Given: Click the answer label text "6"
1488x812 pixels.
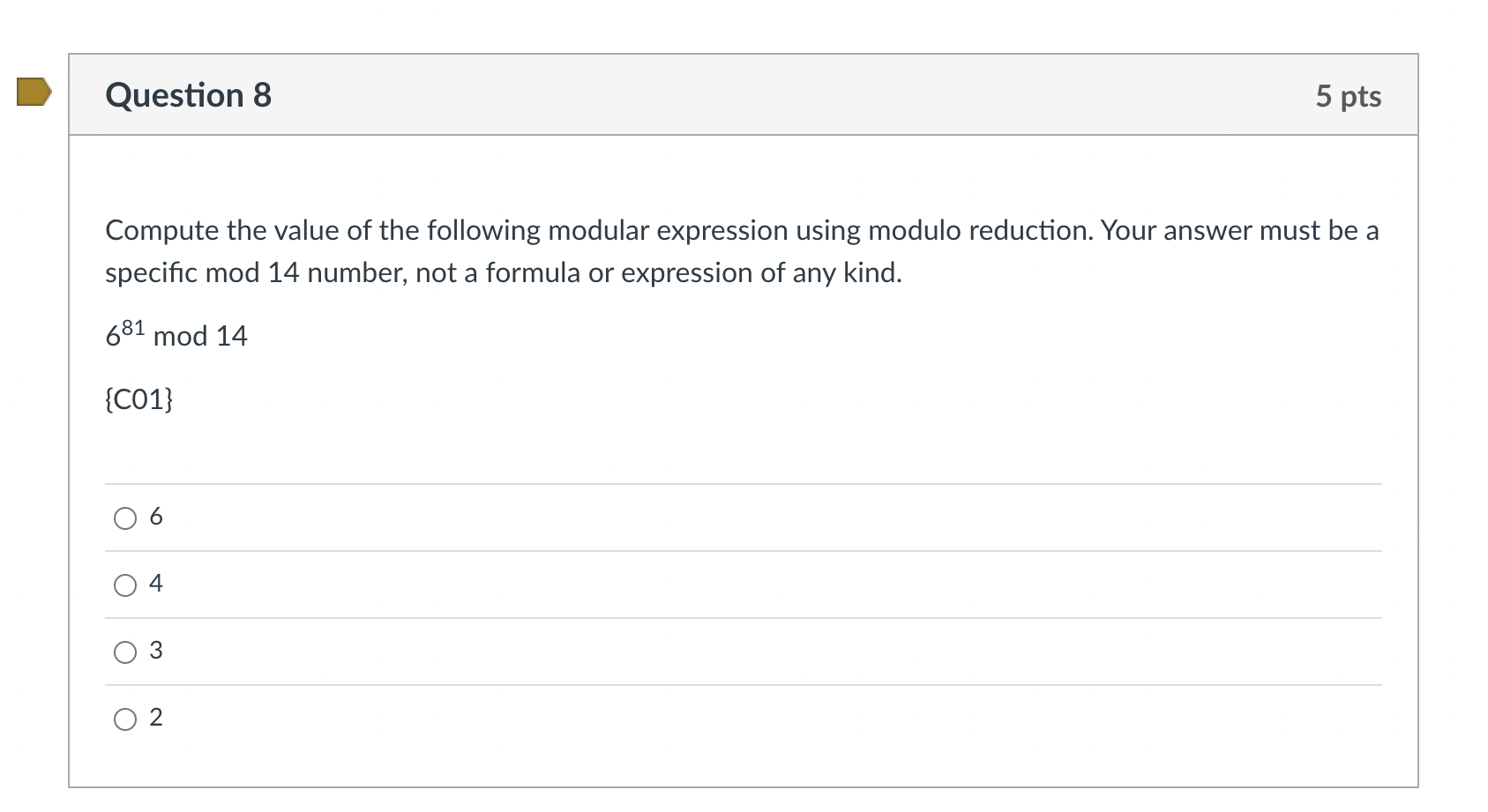Looking at the screenshot, I should click(x=156, y=517).
